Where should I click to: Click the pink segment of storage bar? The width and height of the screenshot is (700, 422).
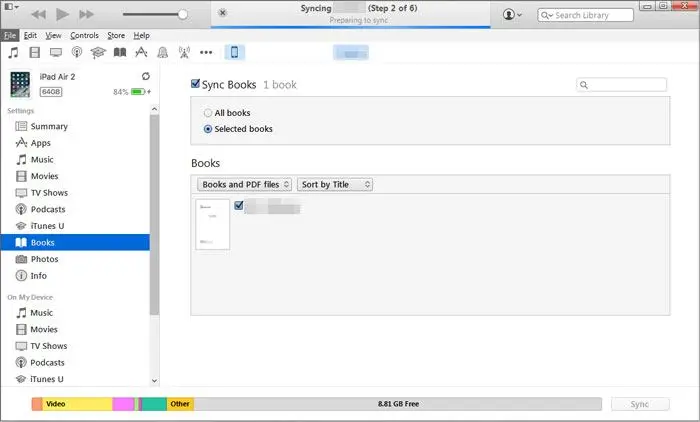pos(123,404)
